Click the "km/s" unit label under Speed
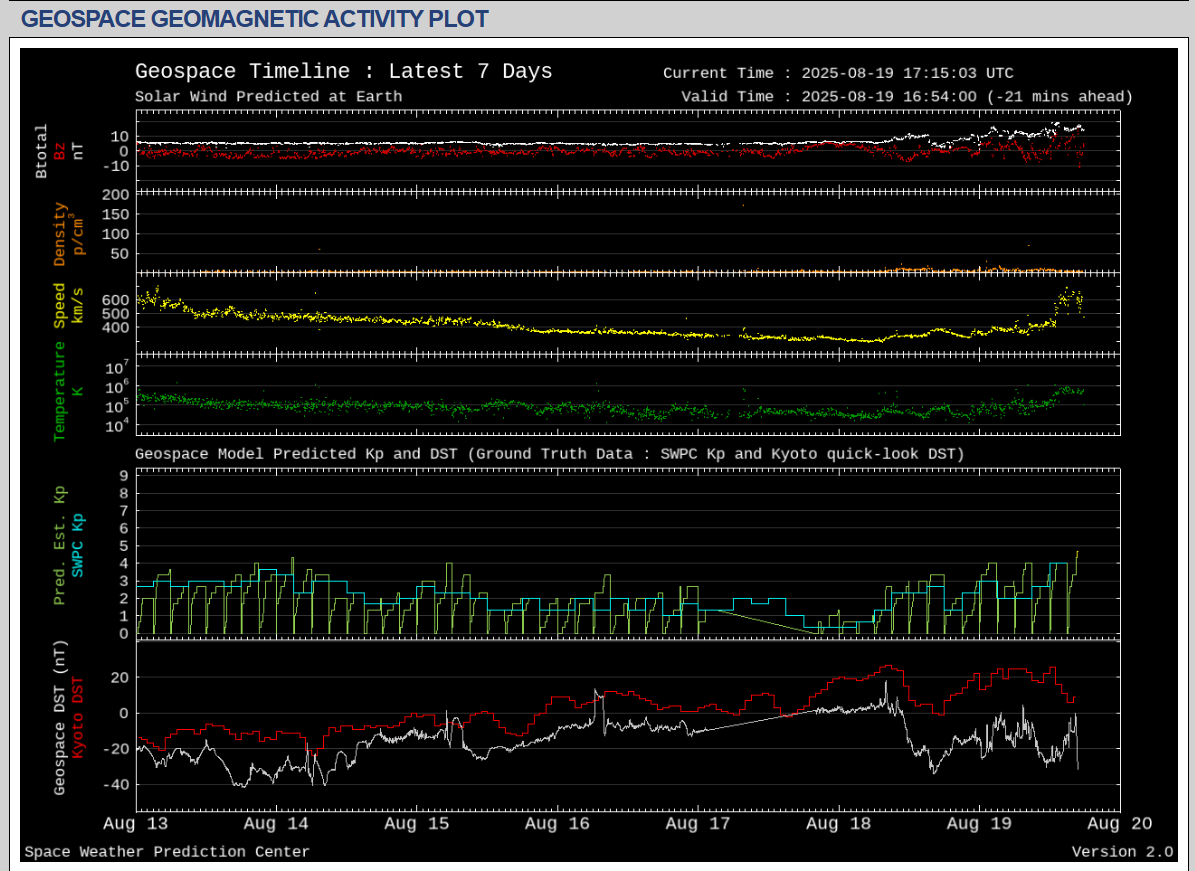1195x871 pixels. point(78,306)
